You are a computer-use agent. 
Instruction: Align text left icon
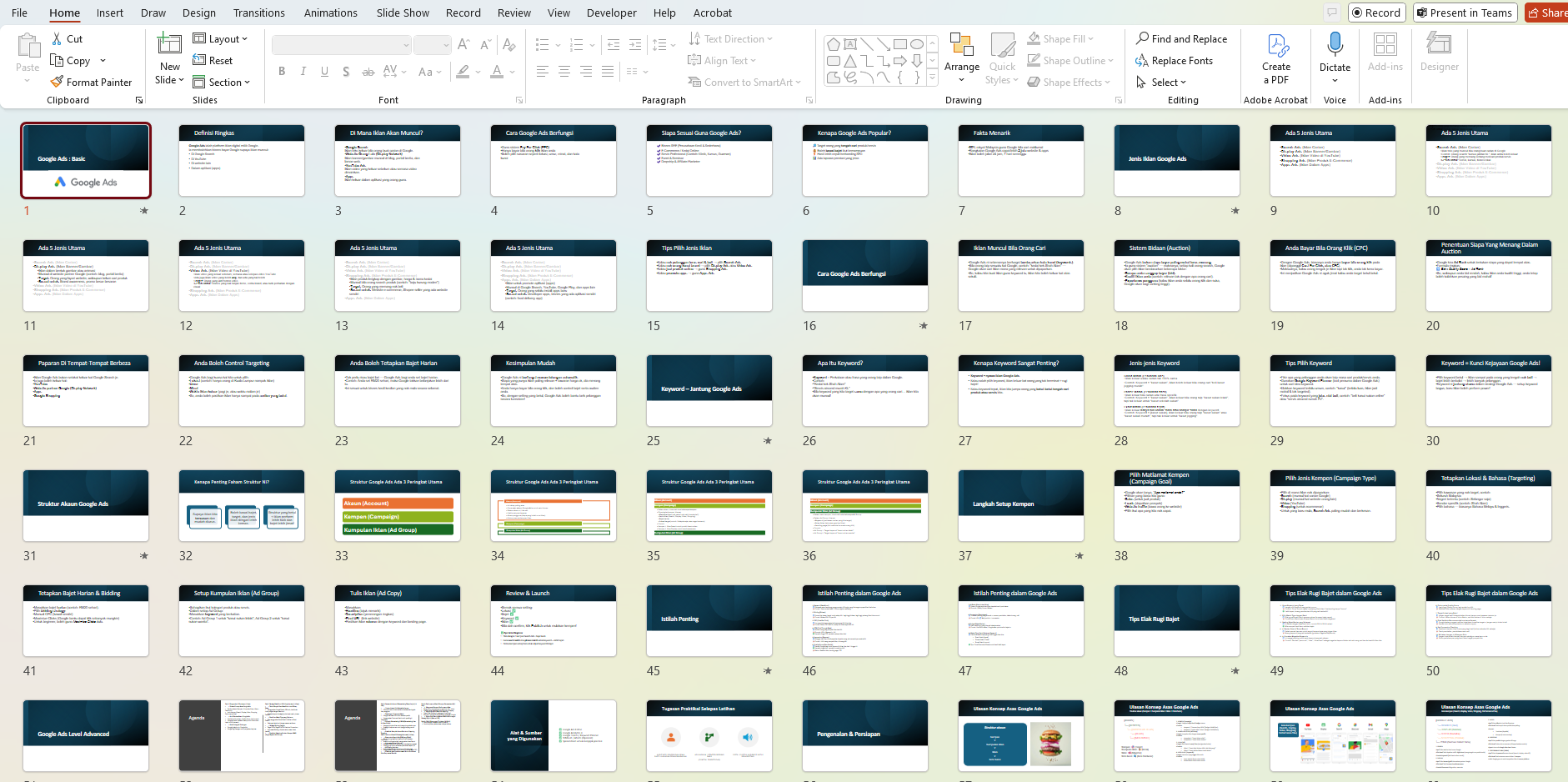click(543, 72)
